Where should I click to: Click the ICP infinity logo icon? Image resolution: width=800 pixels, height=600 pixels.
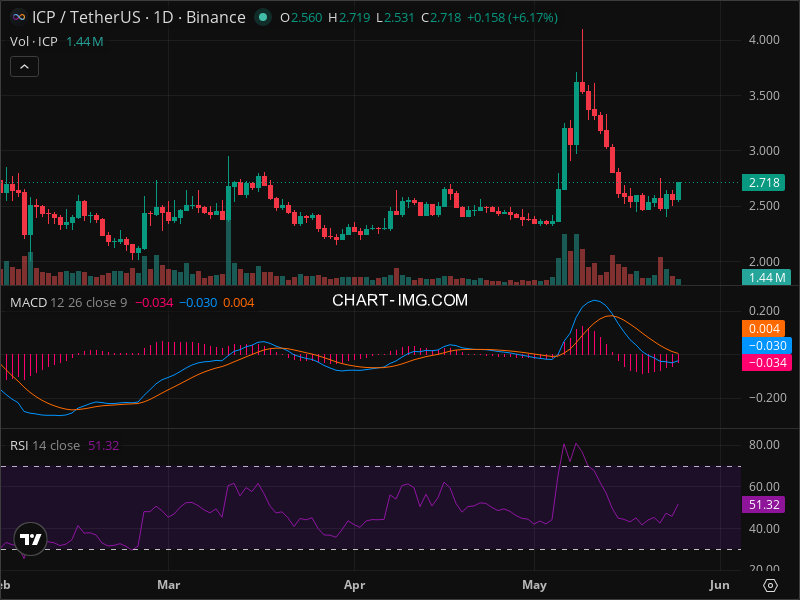point(19,17)
